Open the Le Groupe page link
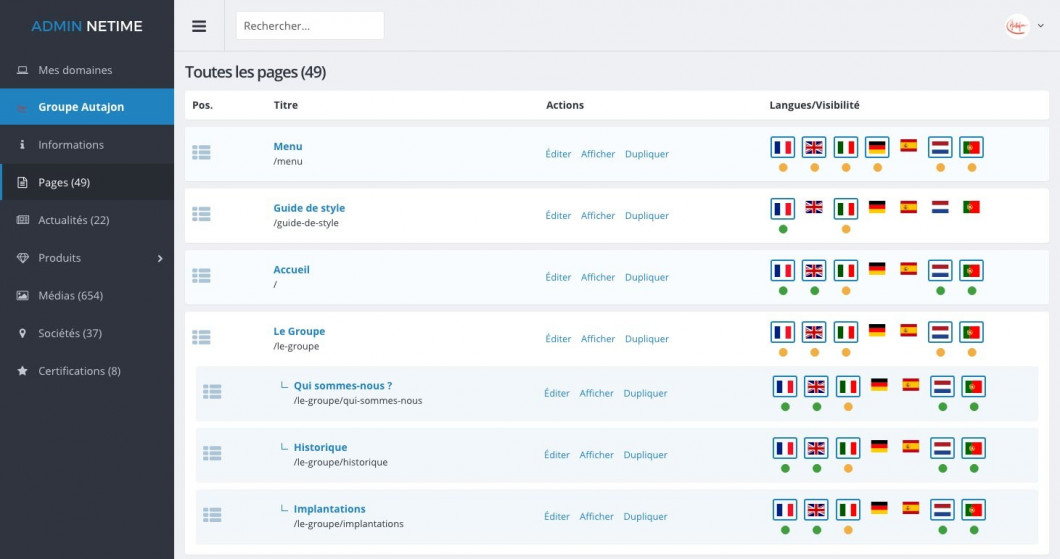 click(299, 331)
